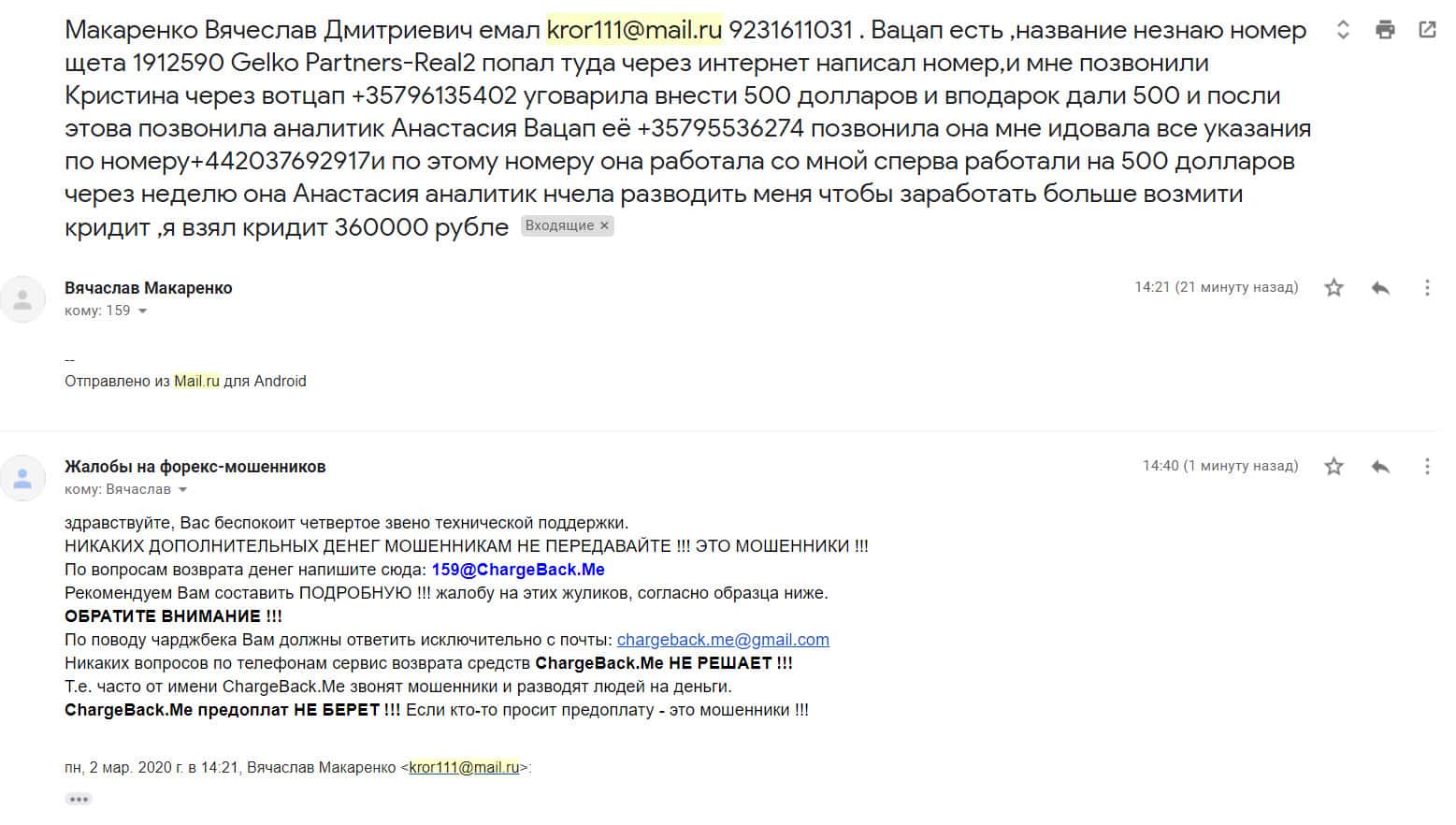Click sender name Жалобы на форекс-мошенников
Viewport: 1456px width, 825px height.
[x=195, y=467]
